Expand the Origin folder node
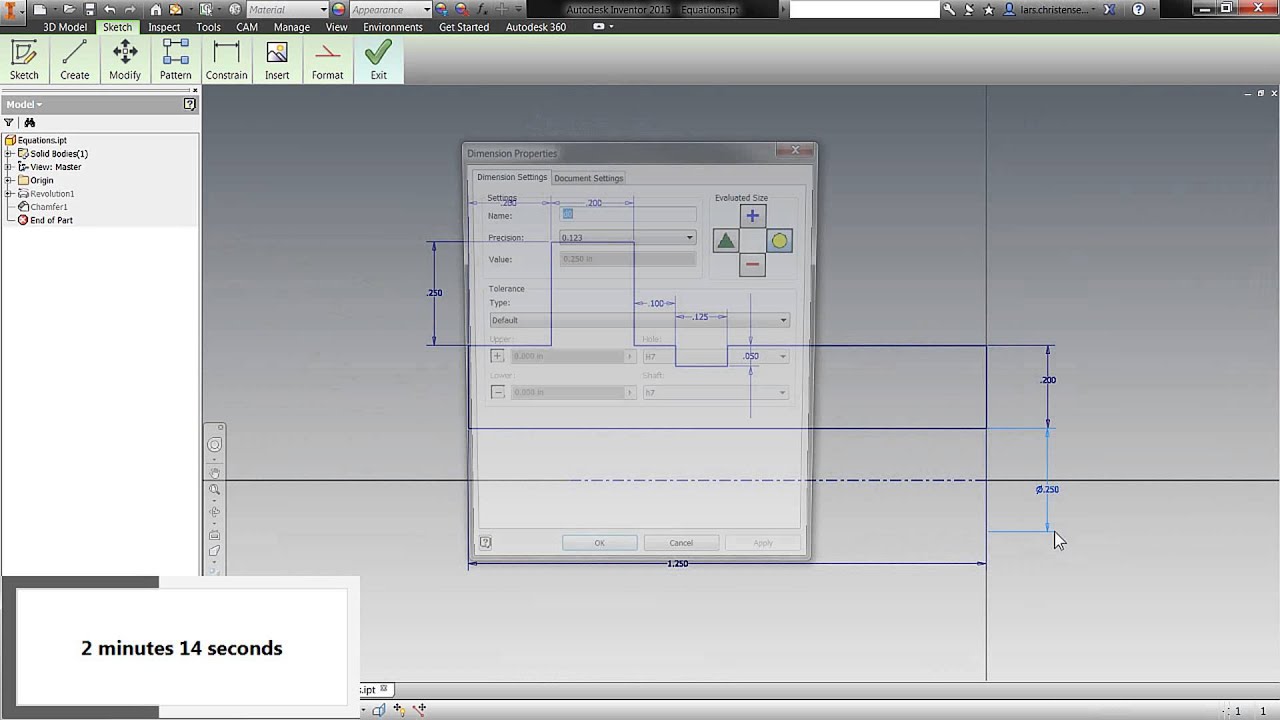The image size is (1280, 720). (x=9, y=180)
